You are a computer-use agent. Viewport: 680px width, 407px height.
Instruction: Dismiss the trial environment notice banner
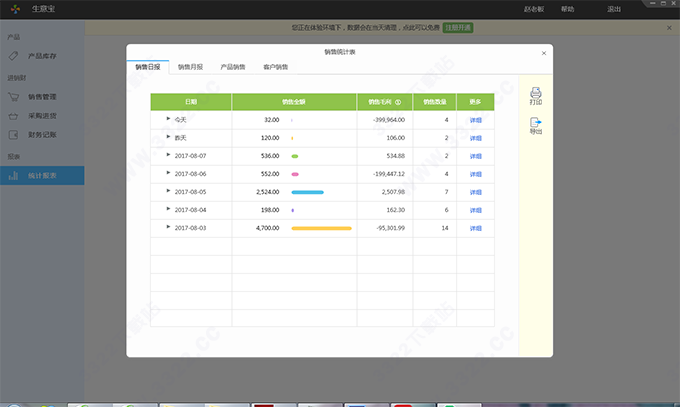(669, 28)
